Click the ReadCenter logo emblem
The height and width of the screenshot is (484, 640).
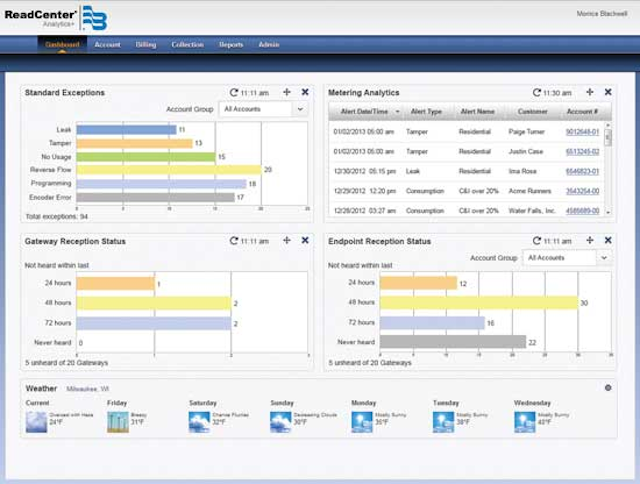[x=95, y=18]
